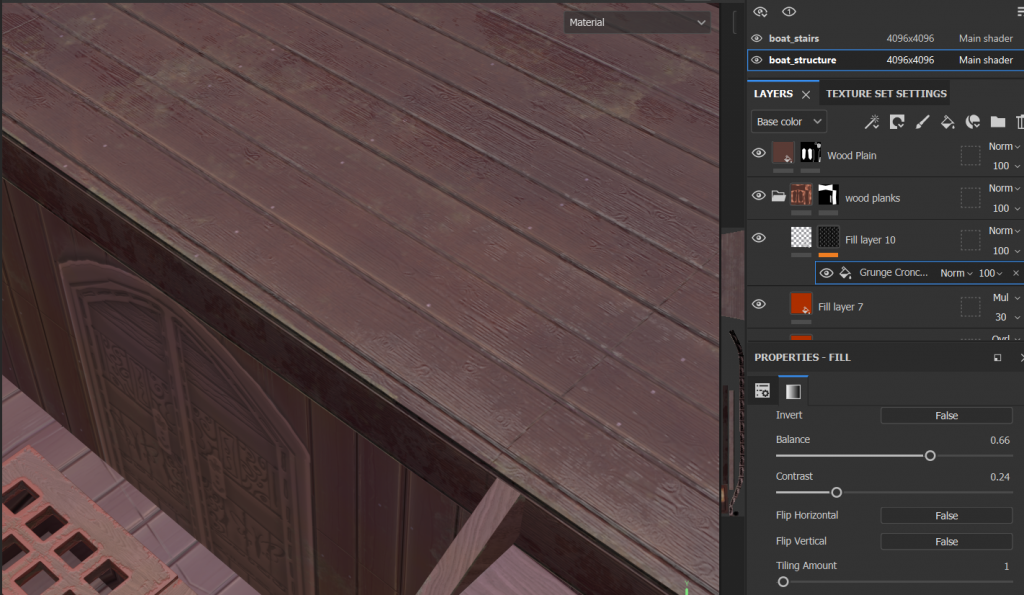Toggle visibility of boat_stairs texture set
This screenshot has width=1024, height=595.
pos(757,39)
